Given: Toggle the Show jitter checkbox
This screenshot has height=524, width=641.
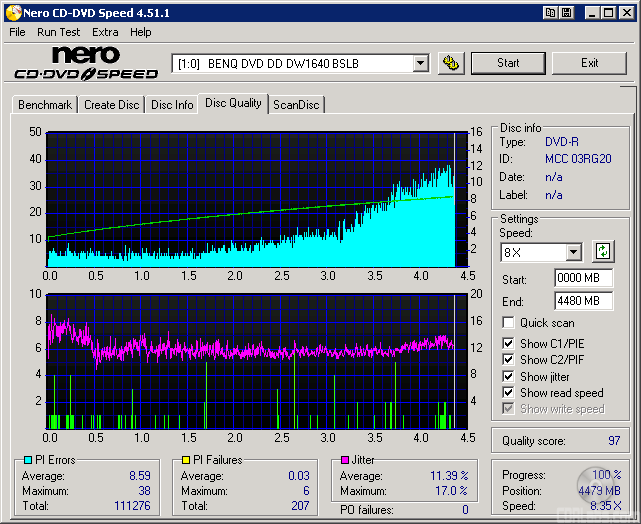Looking at the screenshot, I should click(x=509, y=377).
